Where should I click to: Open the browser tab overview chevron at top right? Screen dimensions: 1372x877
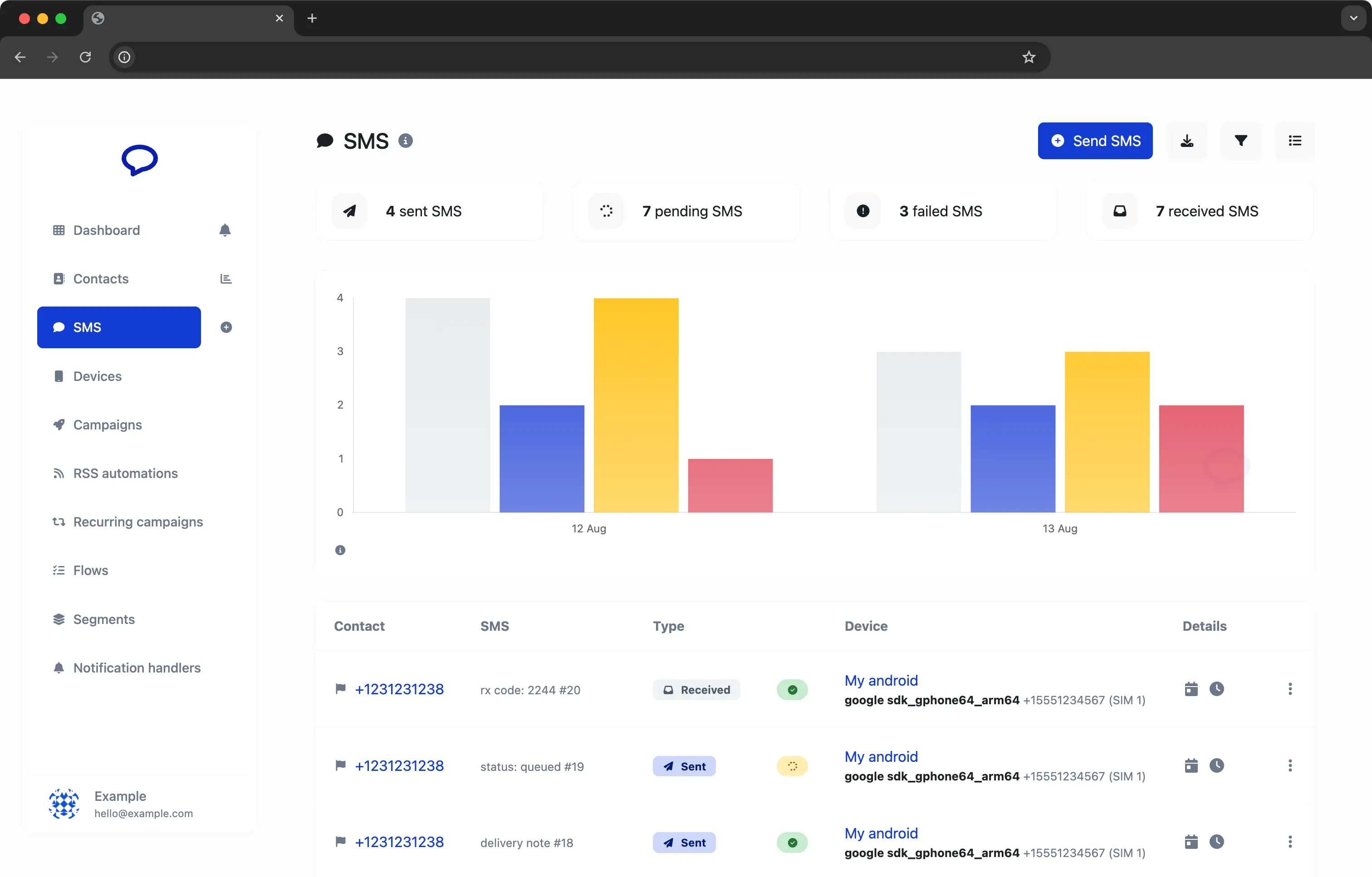coord(1353,18)
